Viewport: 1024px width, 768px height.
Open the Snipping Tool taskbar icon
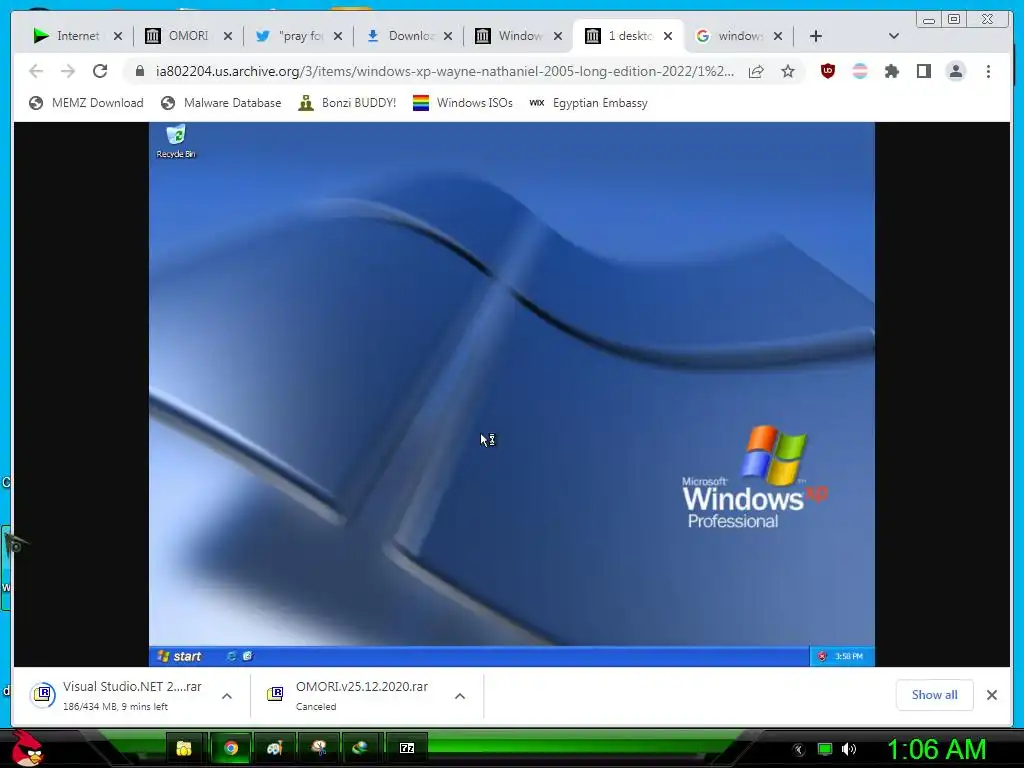tap(319, 748)
